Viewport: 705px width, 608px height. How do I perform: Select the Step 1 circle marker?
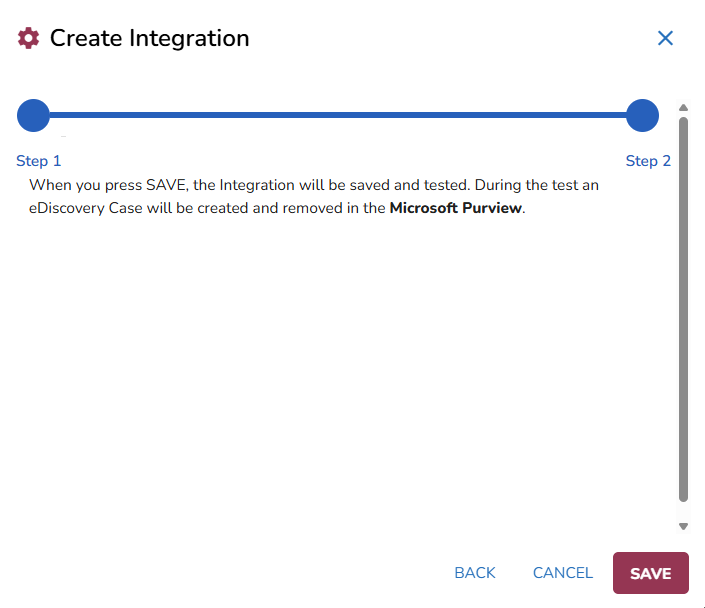(x=33, y=115)
